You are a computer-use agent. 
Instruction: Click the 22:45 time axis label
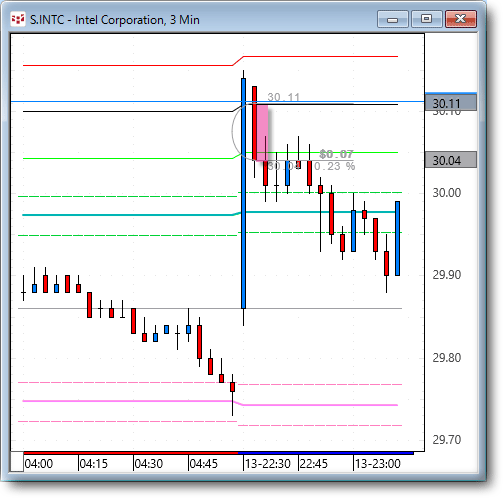314,464
